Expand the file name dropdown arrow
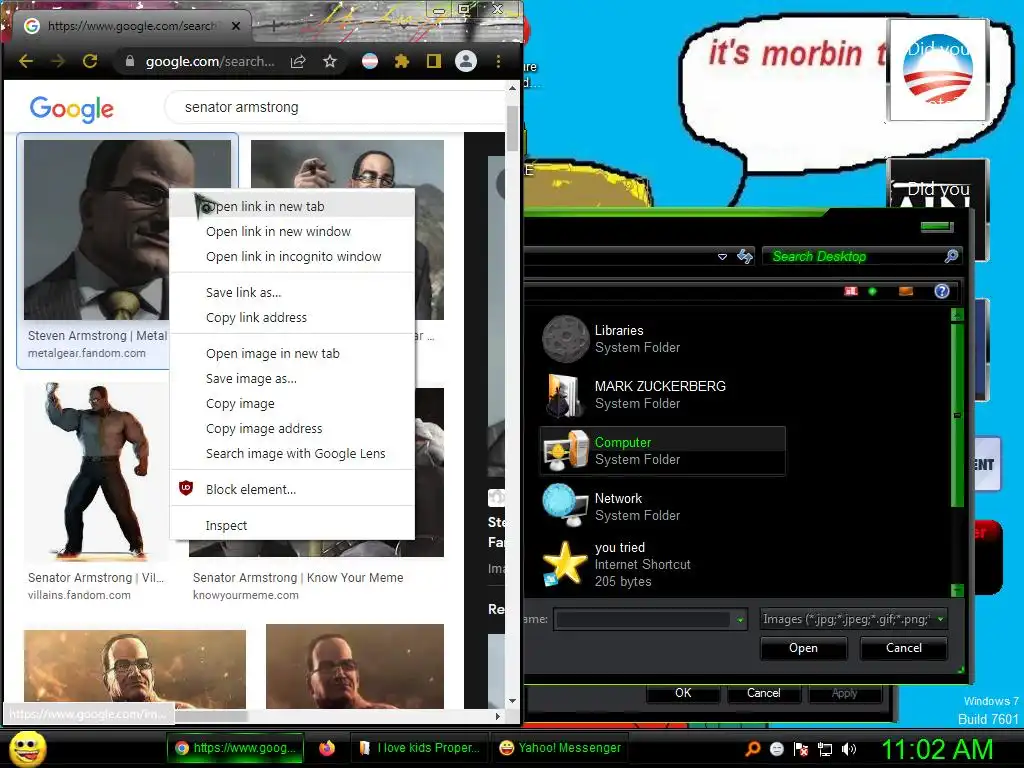The height and width of the screenshot is (768, 1024). tap(740, 619)
